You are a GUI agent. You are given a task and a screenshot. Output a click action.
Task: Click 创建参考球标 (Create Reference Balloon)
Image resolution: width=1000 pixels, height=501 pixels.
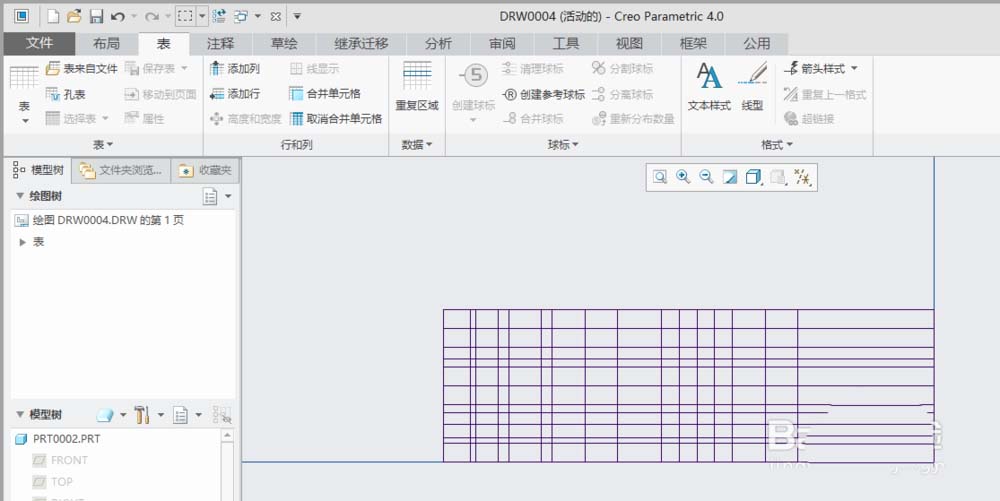pyautogui.click(x=544, y=94)
